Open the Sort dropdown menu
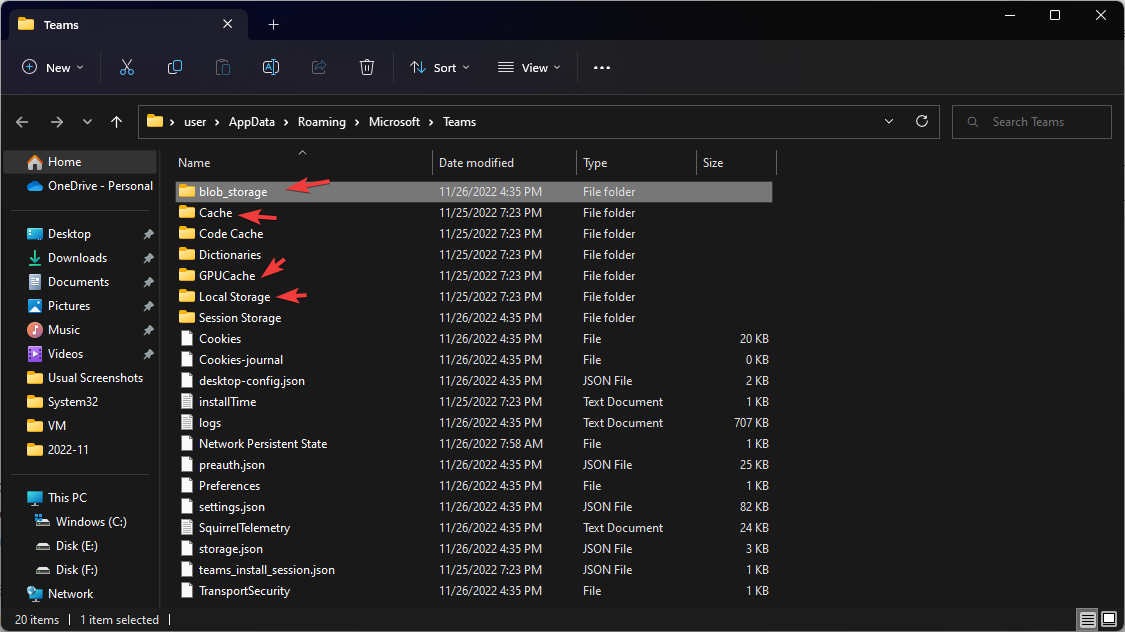Screen dimensions: 1125x632 click(440, 67)
